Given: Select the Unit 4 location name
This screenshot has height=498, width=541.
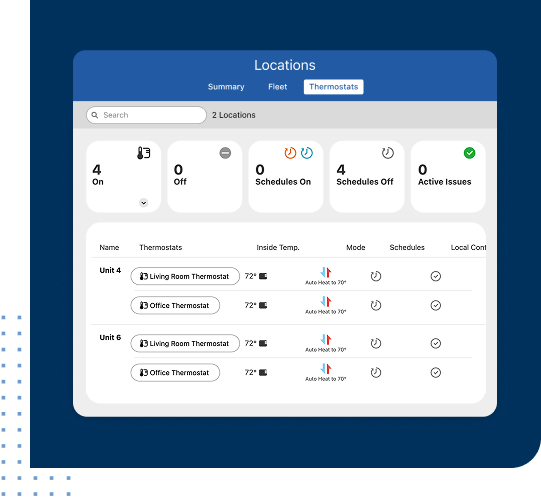Looking at the screenshot, I should [x=110, y=270].
